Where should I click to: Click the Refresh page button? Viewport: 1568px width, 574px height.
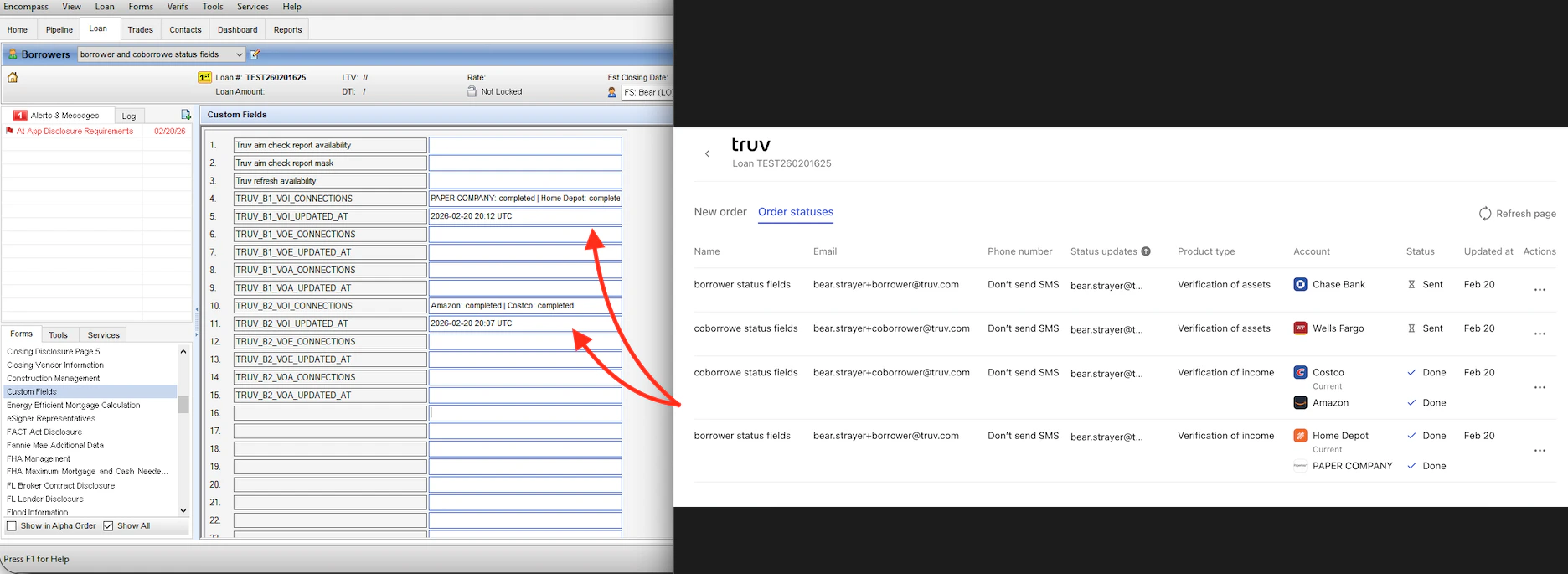coord(1517,214)
